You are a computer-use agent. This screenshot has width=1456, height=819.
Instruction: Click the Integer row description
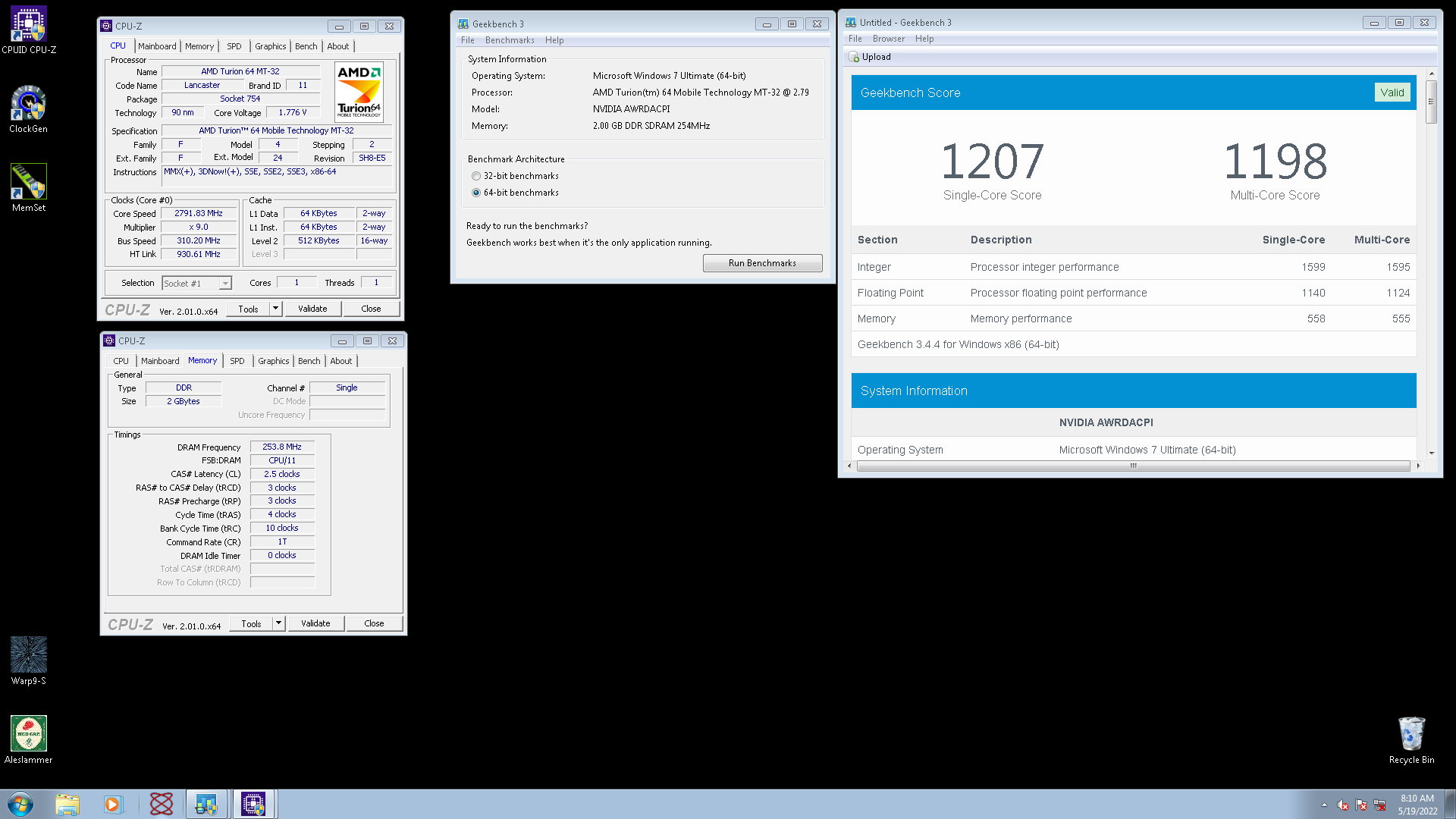click(x=1044, y=267)
